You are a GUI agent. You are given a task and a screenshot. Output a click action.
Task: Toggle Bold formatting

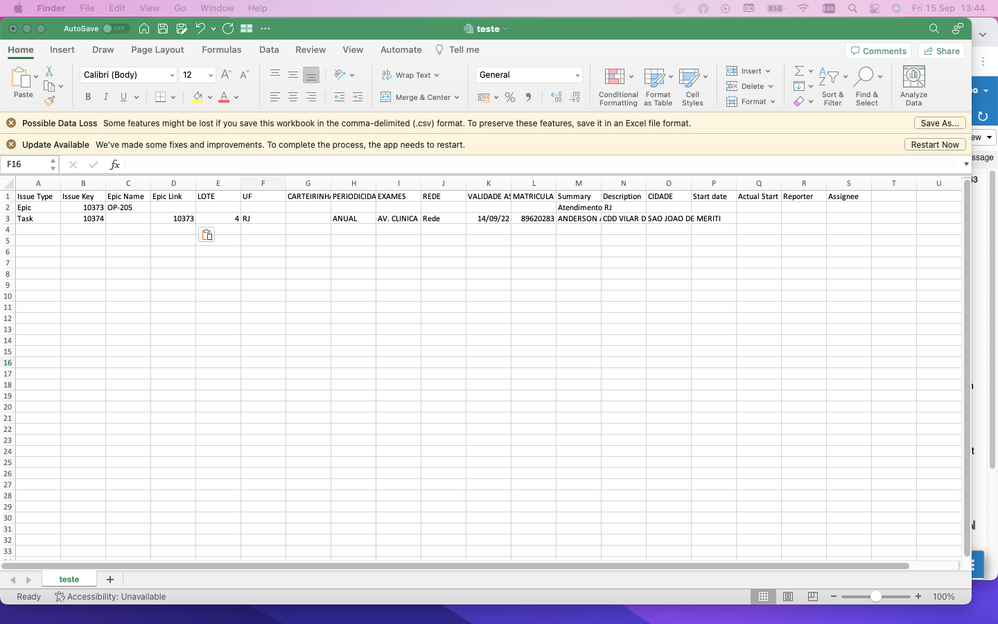point(88,97)
